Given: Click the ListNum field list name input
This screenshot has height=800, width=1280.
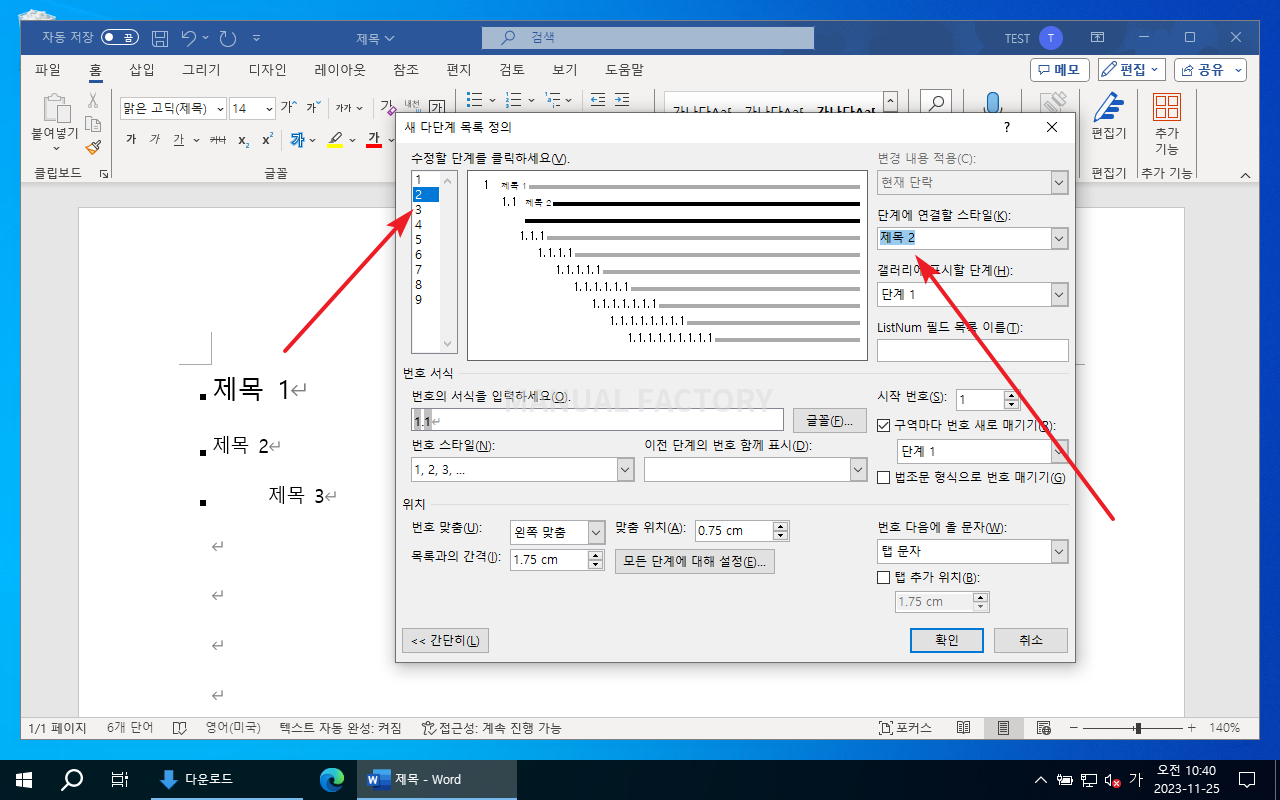Looking at the screenshot, I should pos(973,350).
